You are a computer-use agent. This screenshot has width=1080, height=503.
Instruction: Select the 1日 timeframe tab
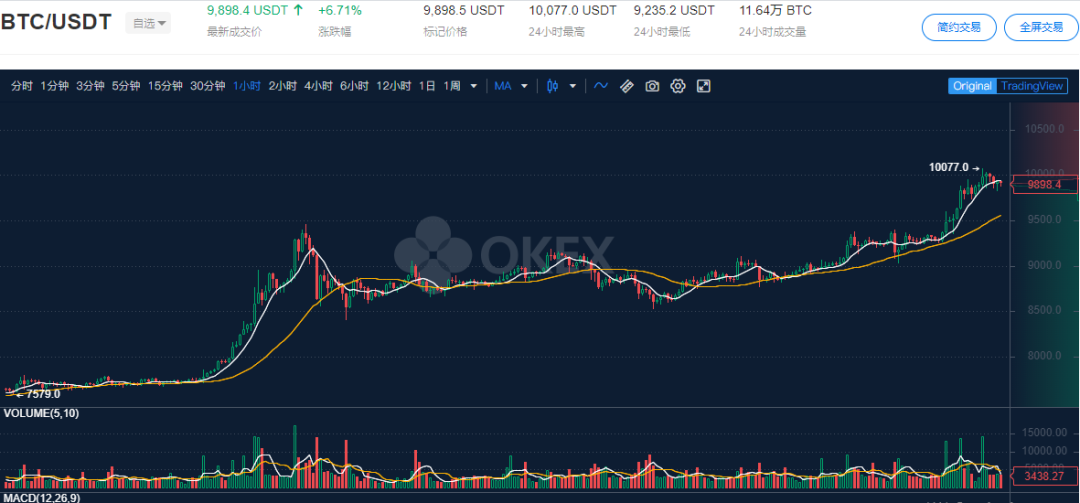click(427, 86)
